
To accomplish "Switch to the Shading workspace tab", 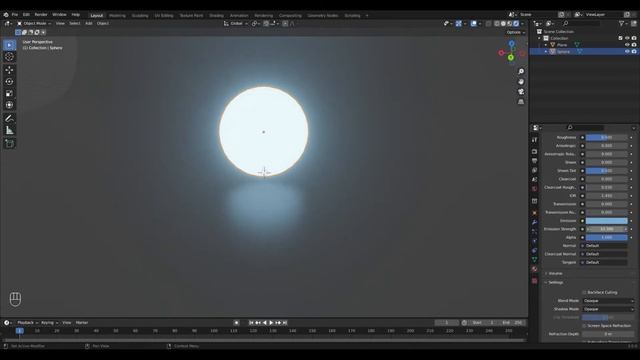I will (x=216, y=16).
